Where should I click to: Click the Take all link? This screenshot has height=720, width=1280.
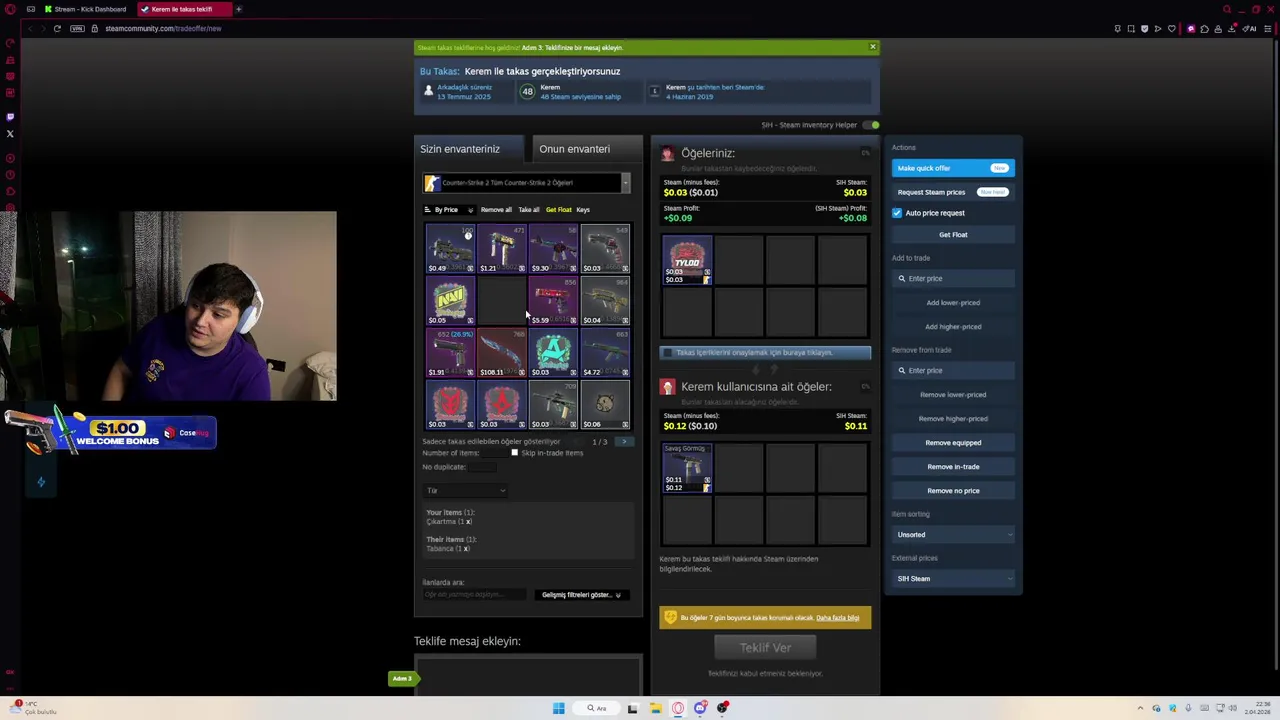pos(529,210)
